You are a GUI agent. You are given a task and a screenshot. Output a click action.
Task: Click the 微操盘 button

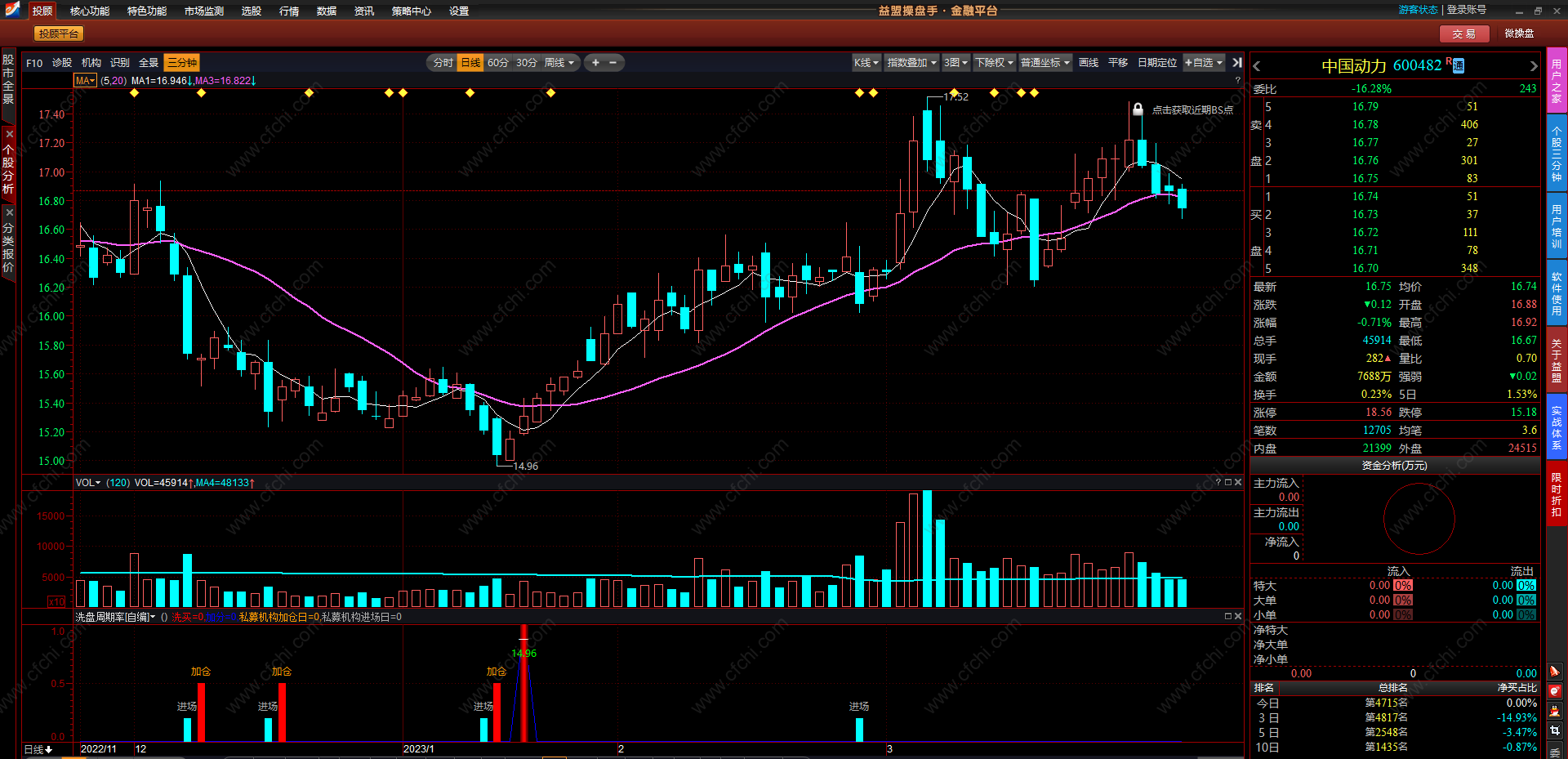[1519, 33]
